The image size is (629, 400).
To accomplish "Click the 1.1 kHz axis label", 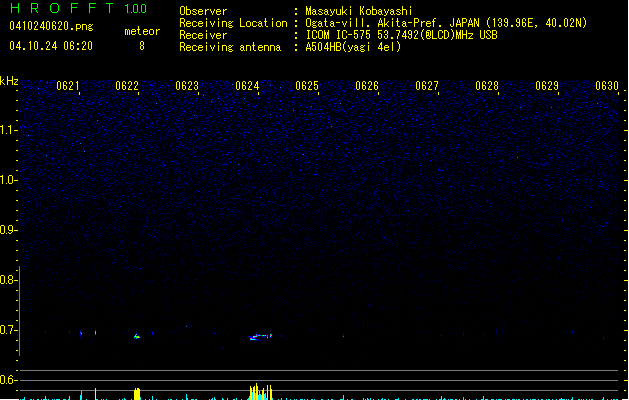I will [x=8, y=130].
